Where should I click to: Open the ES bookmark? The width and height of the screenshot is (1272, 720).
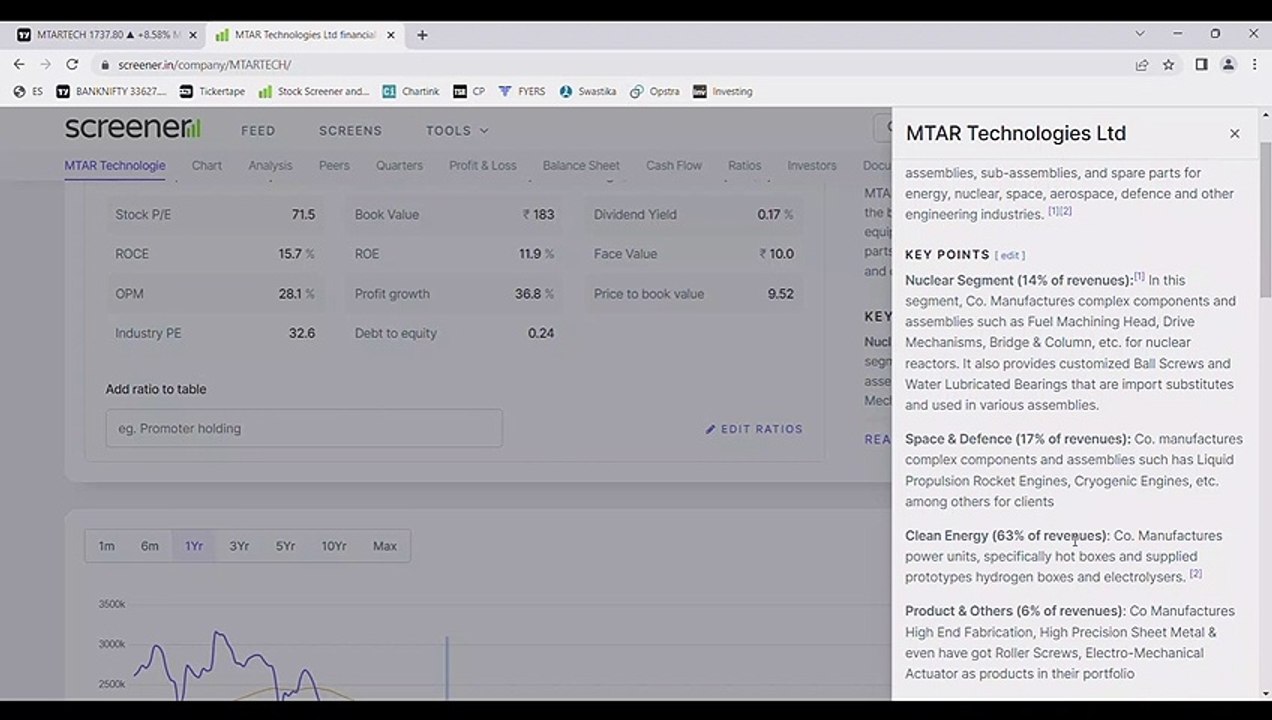[28, 91]
